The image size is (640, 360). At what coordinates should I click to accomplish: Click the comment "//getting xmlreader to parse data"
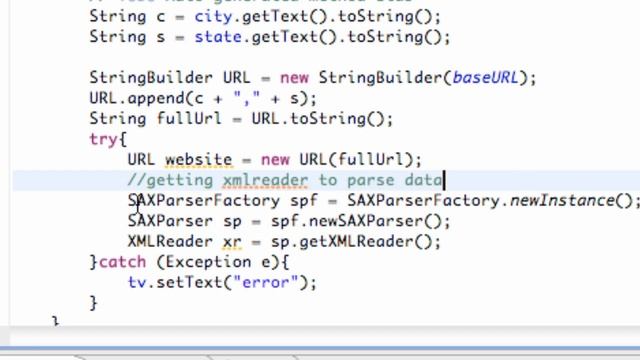click(x=285, y=180)
